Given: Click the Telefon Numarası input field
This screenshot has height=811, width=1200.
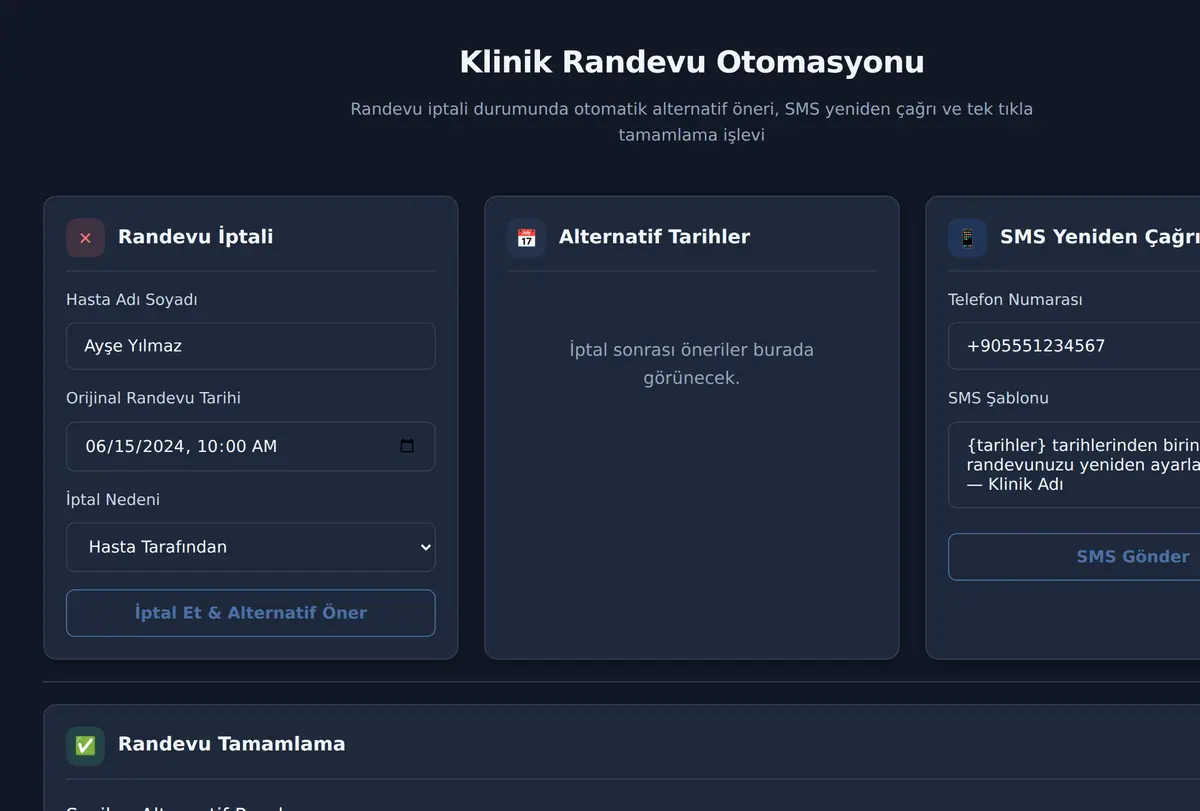Looking at the screenshot, I should [1074, 346].
